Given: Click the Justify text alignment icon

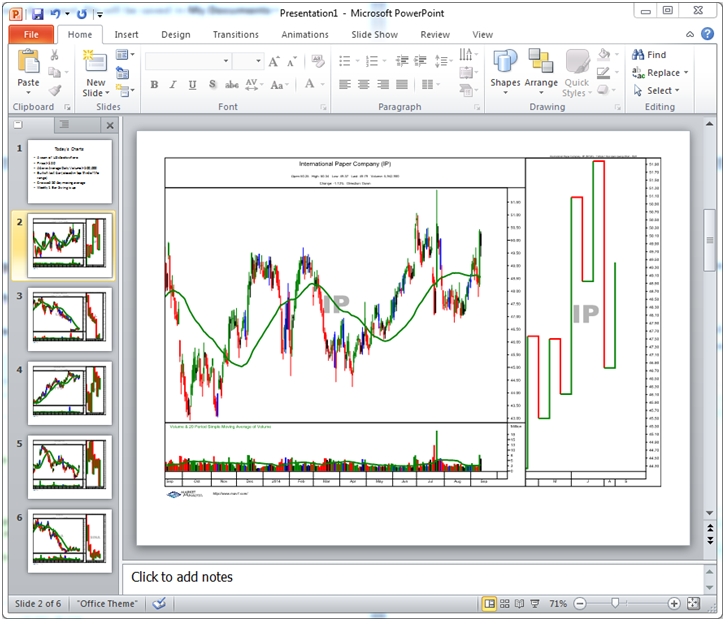Looking at the screenshot, I should click(x=402, y=84).
